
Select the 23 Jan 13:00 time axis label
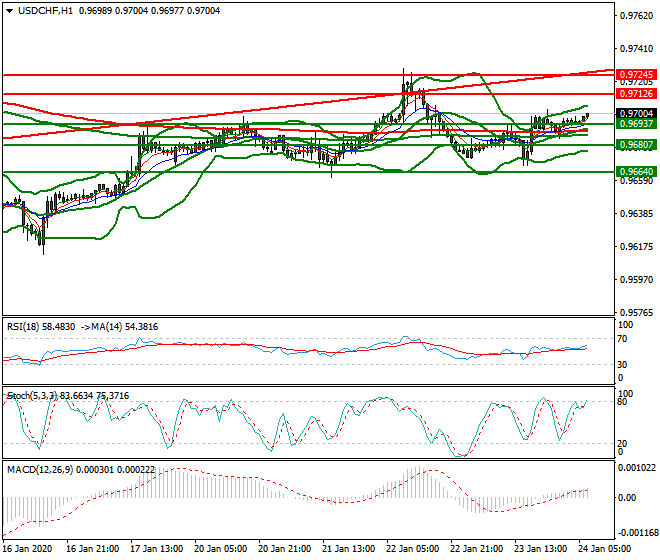pyautogui.click(x=540, y=549)
